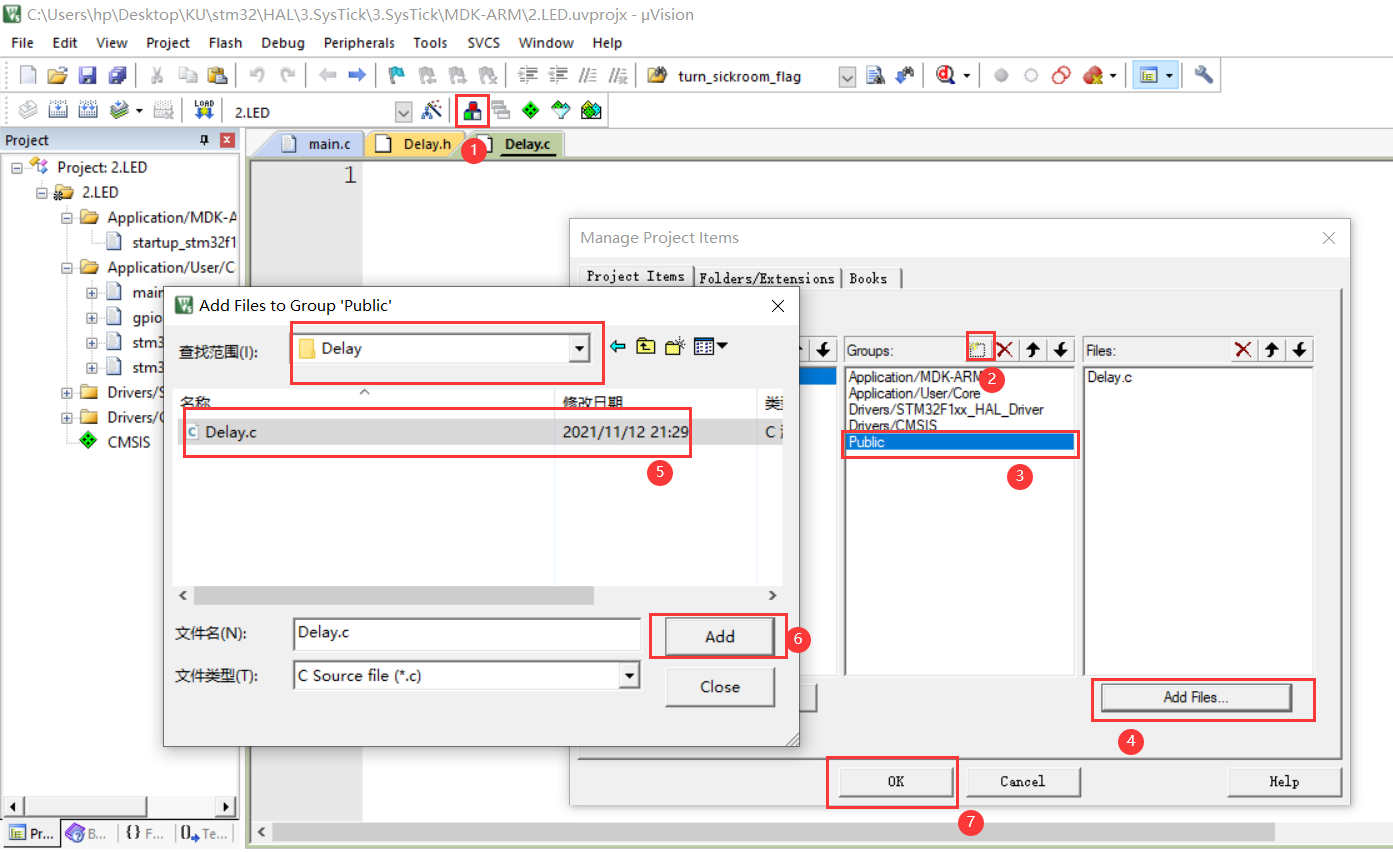This screenshot has width=1393, height=852.
Task: Open the file type C Source file dropdown
Action: click(629, 676)
